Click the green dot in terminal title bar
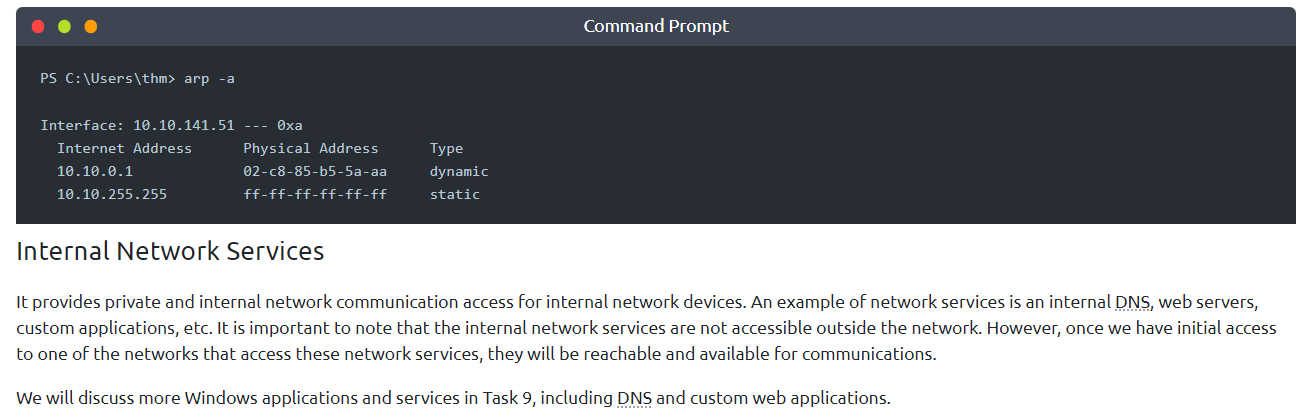Viewport: 1311px width, 420px height. [x=64, y=27]
